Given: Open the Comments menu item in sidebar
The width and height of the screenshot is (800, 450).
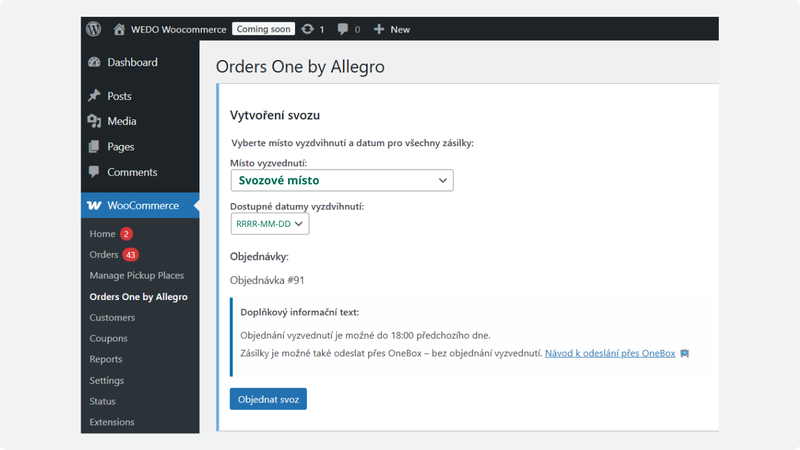Looking at the screenshot, I should pyautogui.click(x=132, y=172).
